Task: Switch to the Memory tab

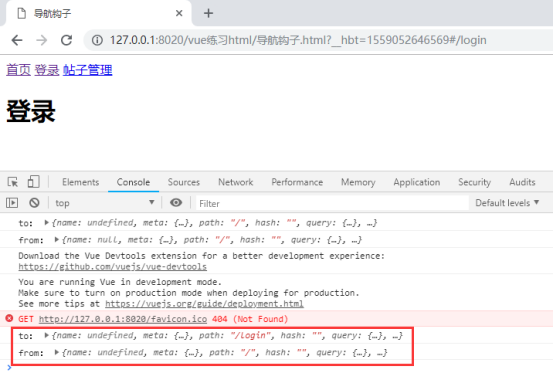Action: point(358,182)
